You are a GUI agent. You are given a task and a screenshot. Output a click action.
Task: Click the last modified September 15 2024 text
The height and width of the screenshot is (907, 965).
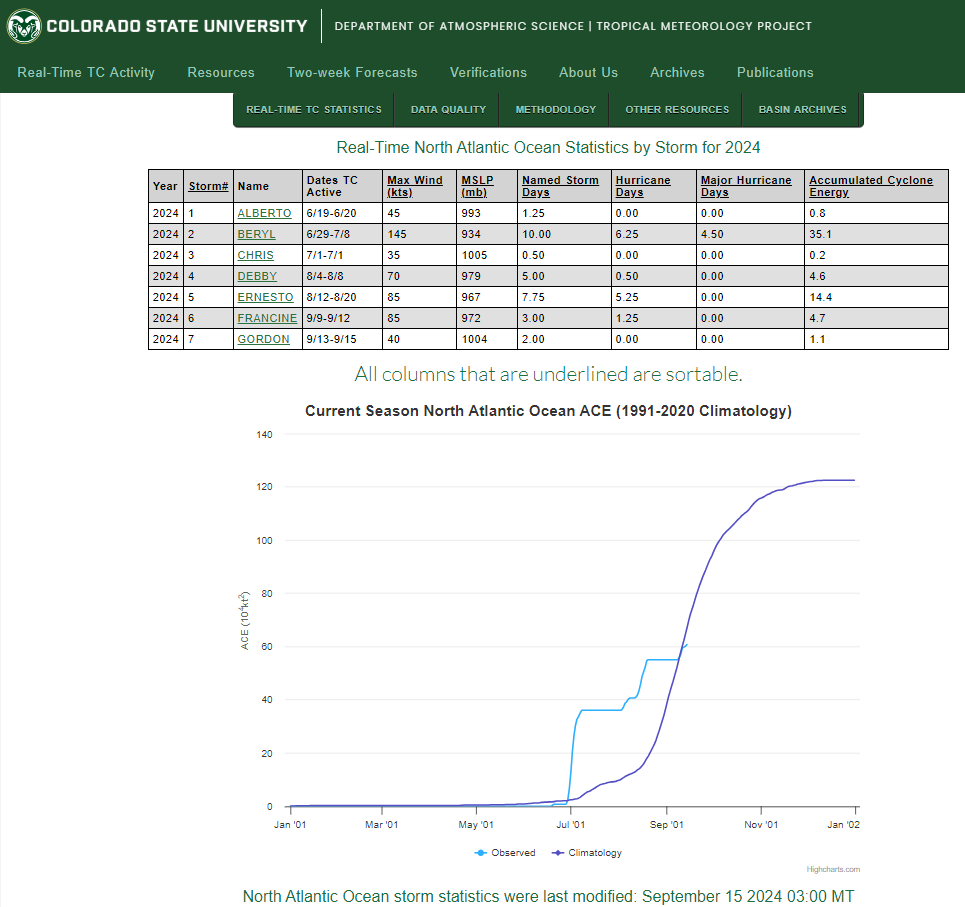pos(548,896)
